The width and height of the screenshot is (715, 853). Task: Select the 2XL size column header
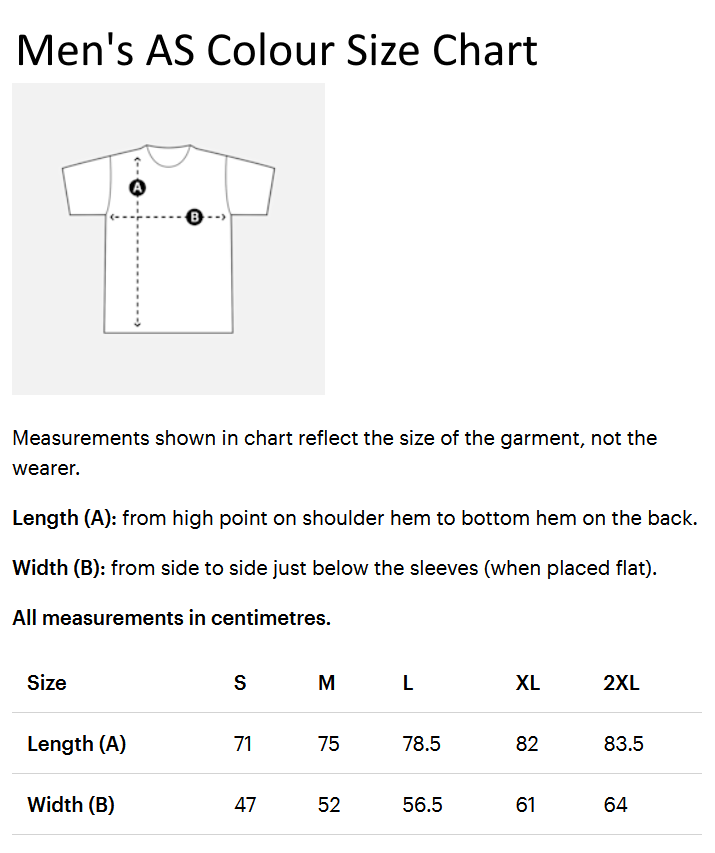(621, 683)
